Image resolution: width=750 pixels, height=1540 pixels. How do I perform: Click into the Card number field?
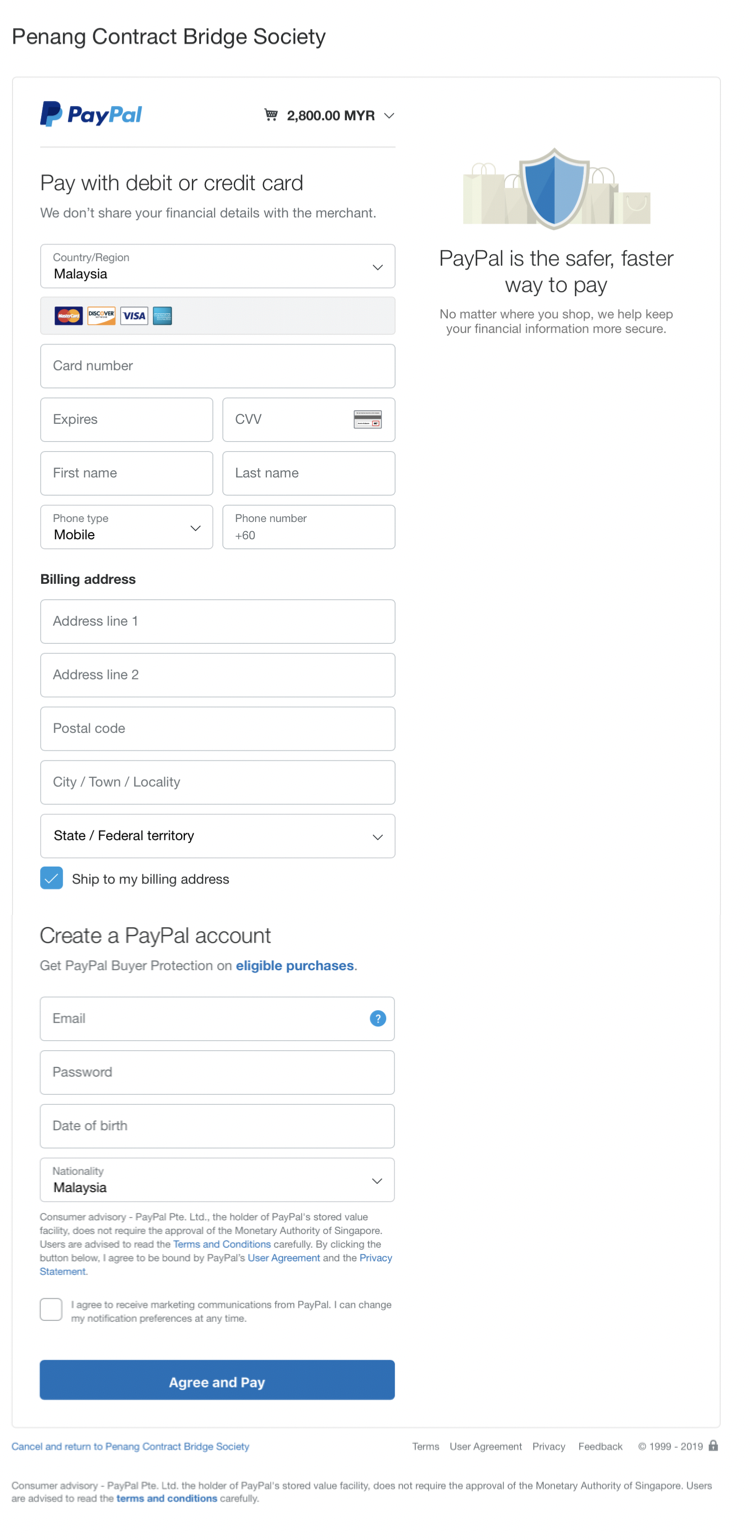click(x=217, y=366)
